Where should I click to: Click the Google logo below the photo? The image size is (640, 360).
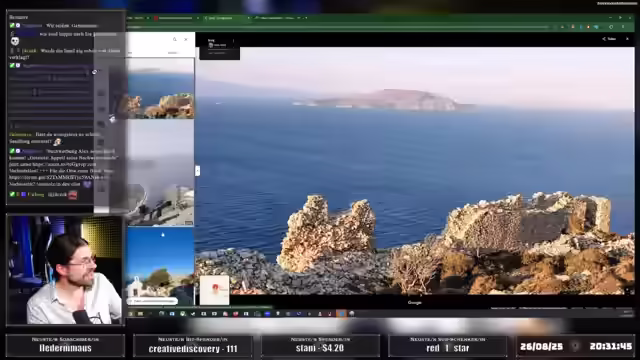click(x=415, y=302)
